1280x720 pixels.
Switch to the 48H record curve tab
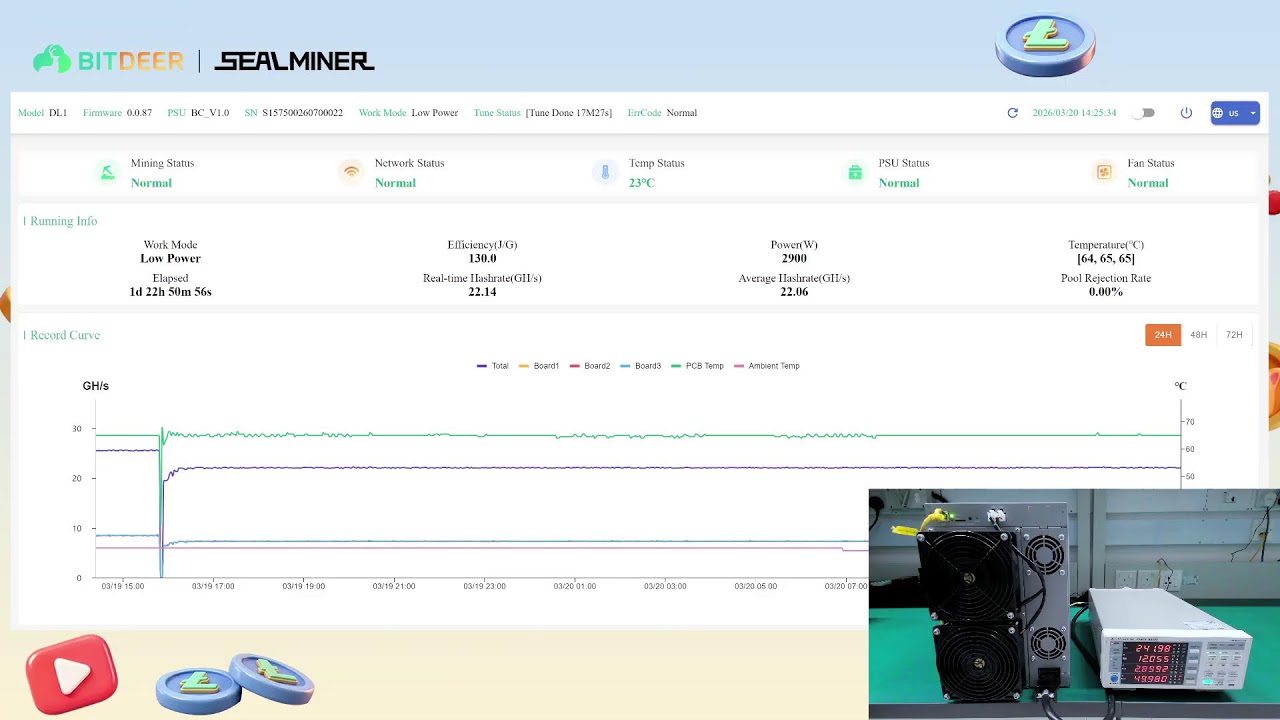tap(1198, 335)
